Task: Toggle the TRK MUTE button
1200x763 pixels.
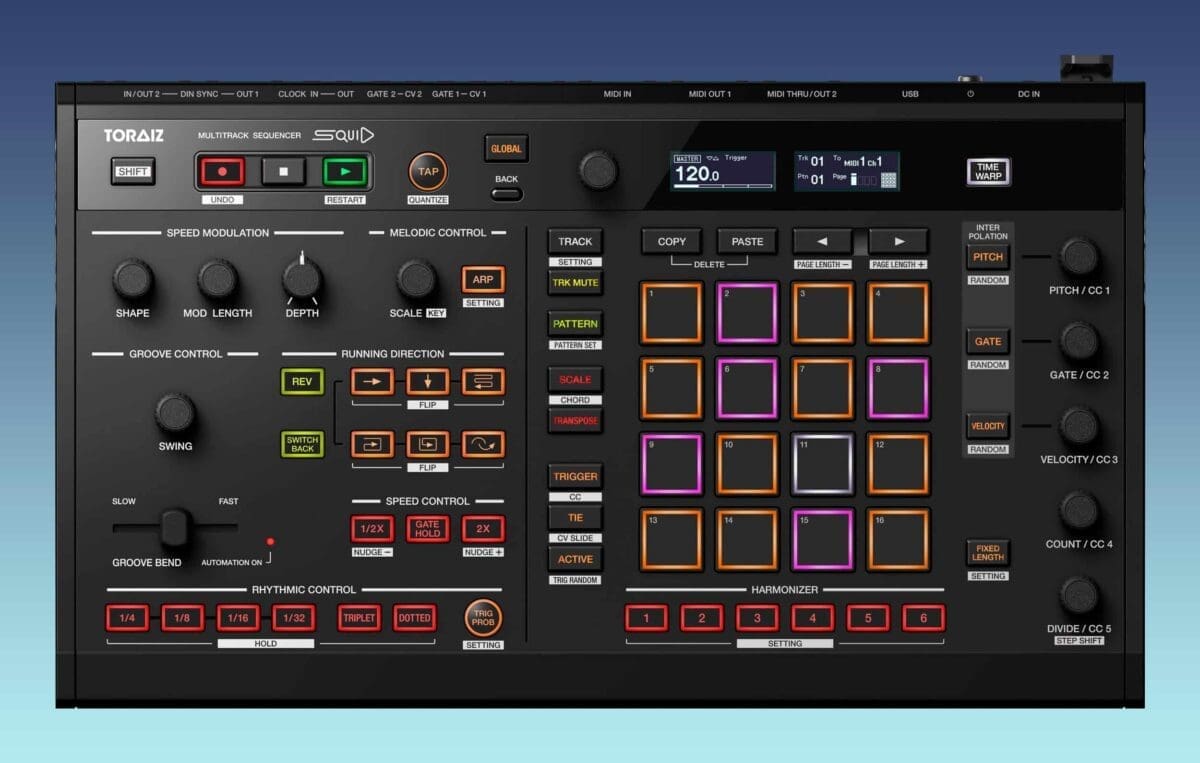Action: point(575,283)
